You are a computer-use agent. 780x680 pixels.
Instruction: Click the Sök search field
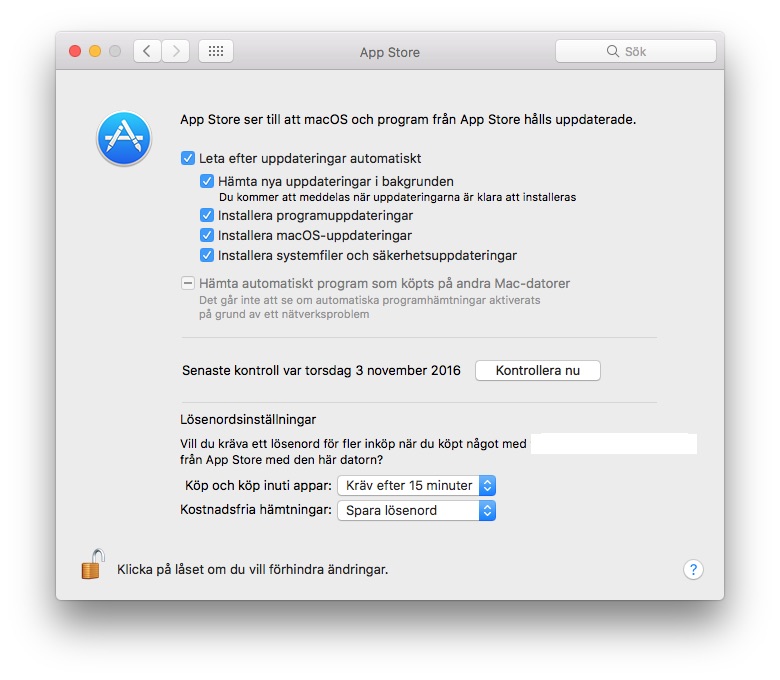coord(636,51)
